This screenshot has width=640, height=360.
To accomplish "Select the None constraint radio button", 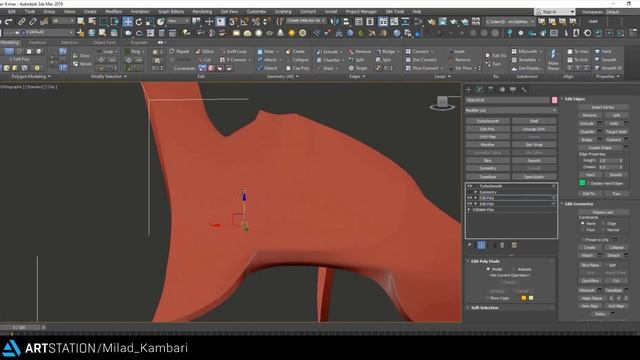I will (582, 224).
